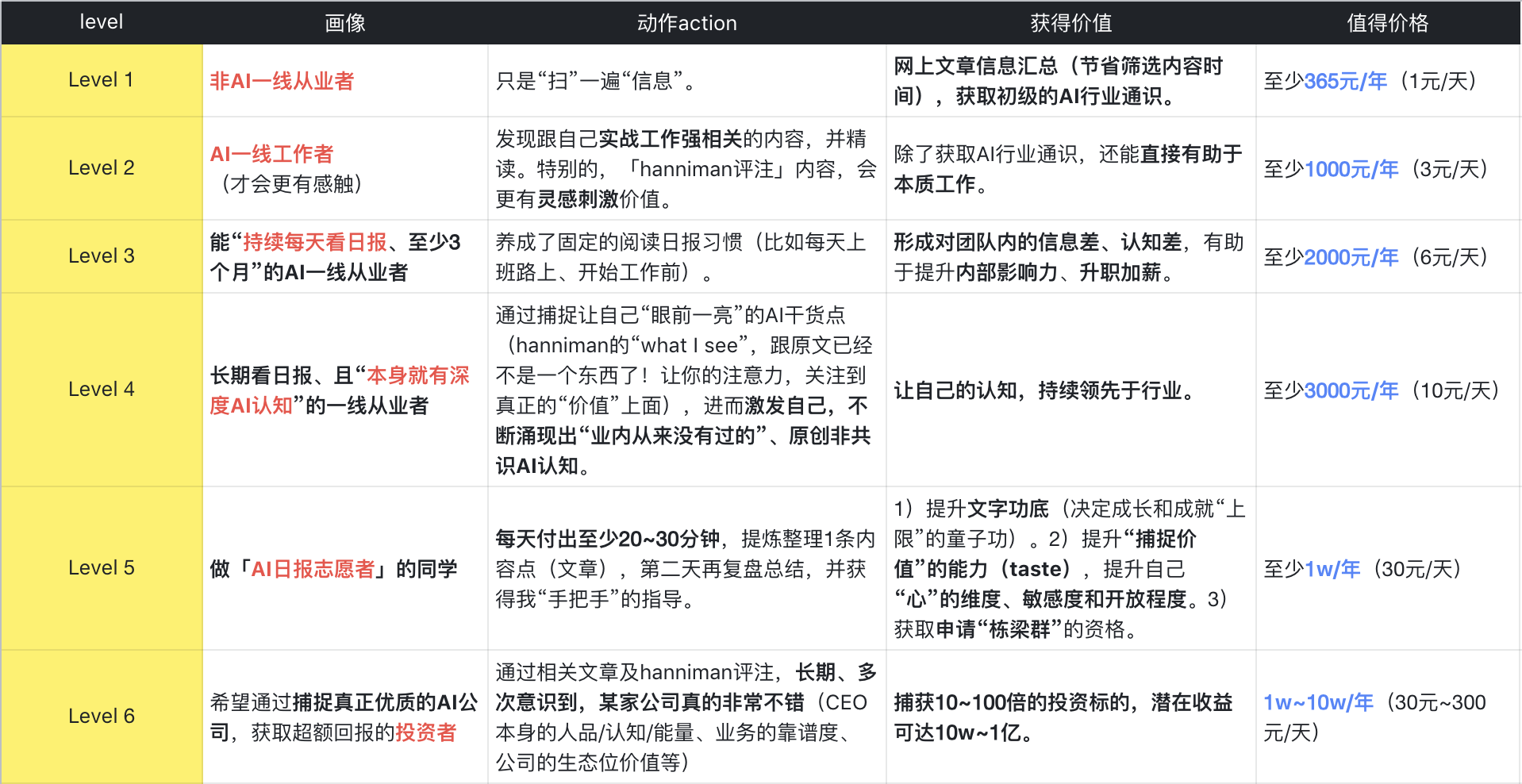Click the 动作action column header
Screen dimensions: 1522x784
(x=686, y=23)
